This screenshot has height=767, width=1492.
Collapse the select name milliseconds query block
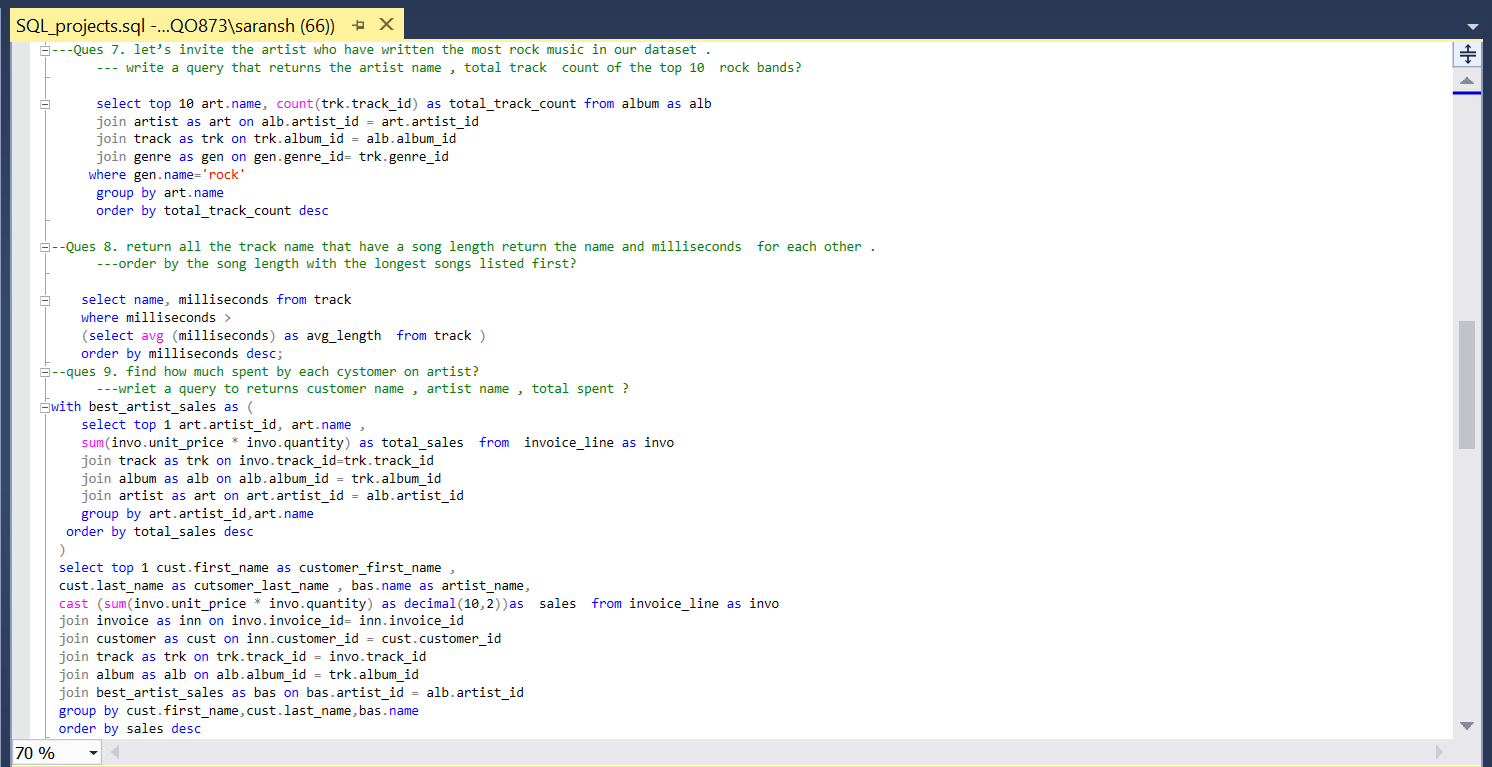click(44, 299)
